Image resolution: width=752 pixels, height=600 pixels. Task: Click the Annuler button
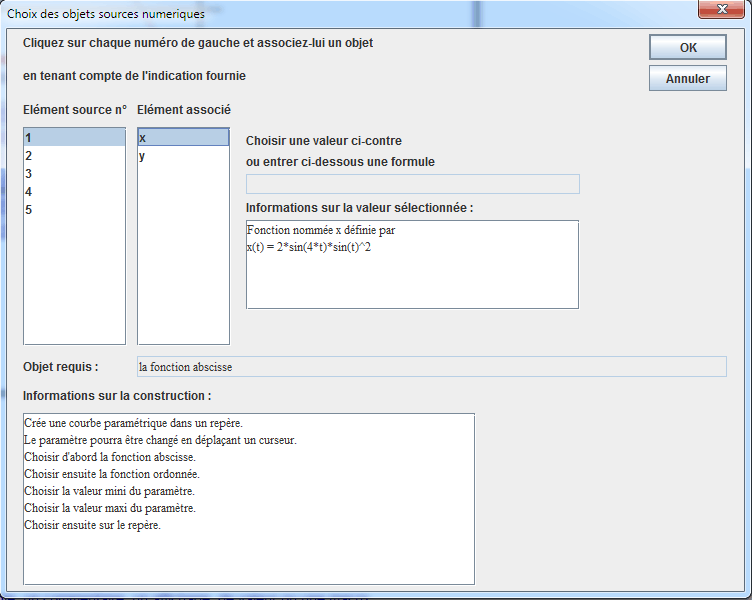(688, 78)
